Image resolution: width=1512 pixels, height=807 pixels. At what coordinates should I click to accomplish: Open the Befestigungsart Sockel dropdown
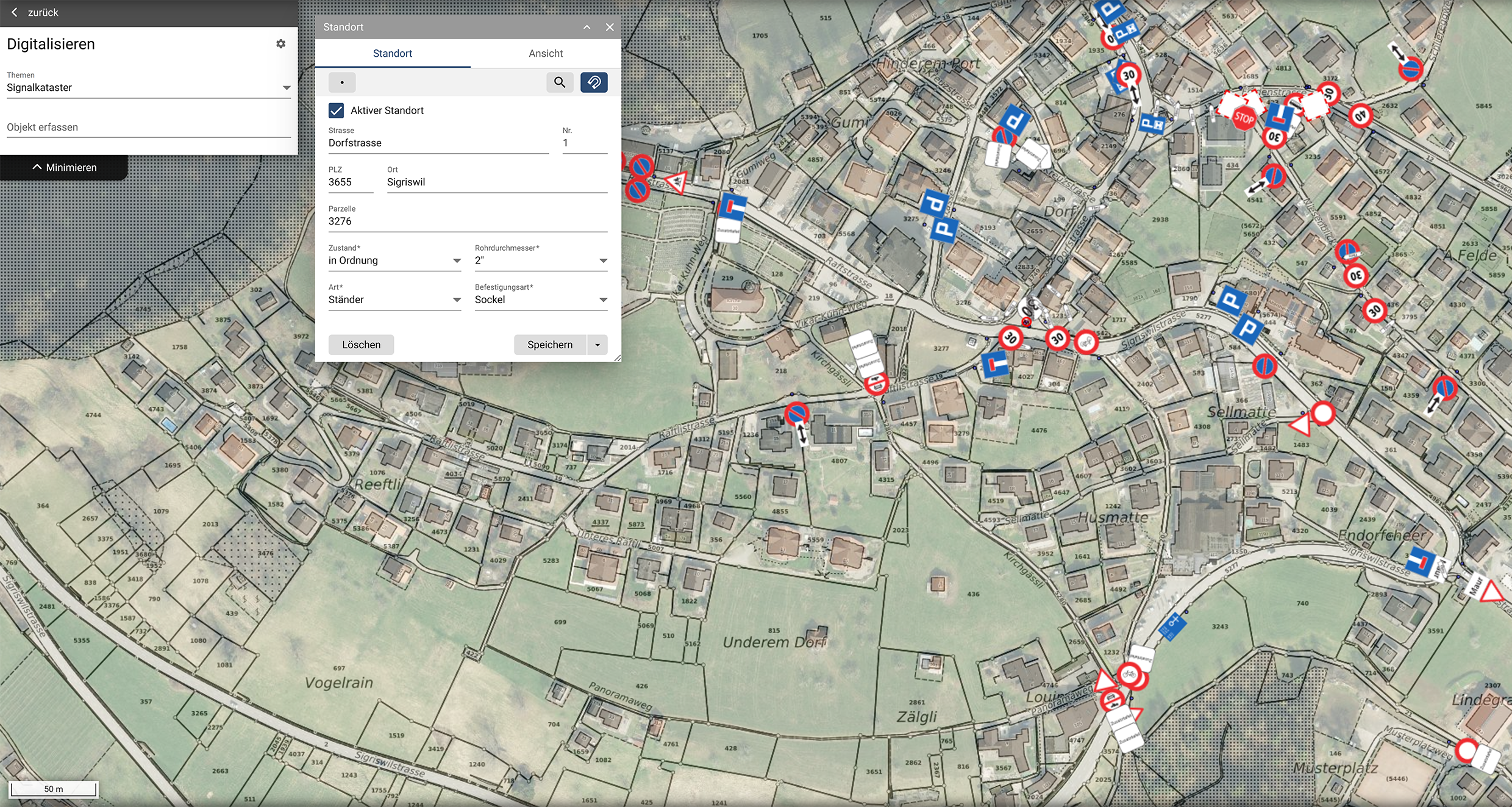point(541,300)
